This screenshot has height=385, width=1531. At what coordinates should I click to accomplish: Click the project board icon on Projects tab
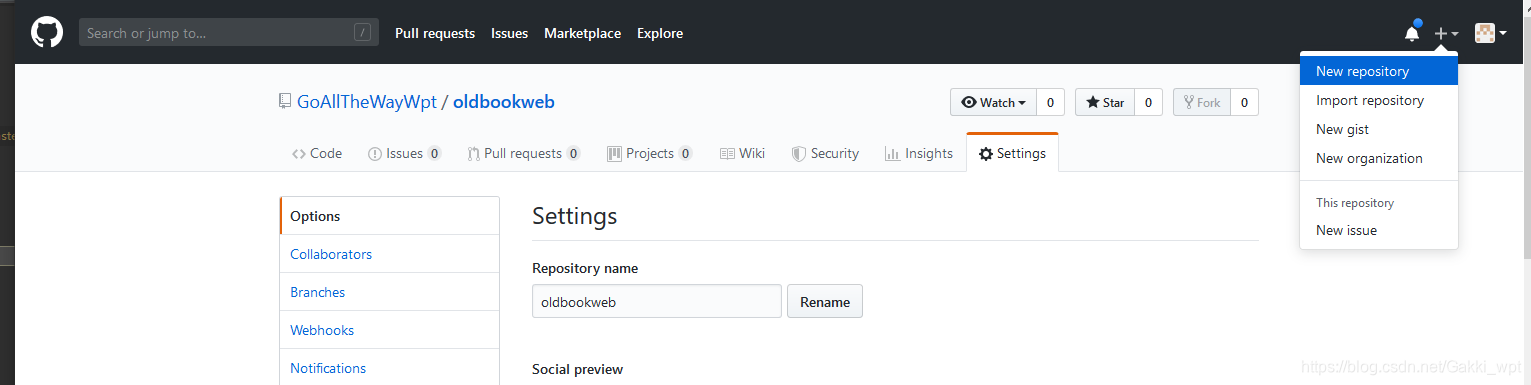[615, 153]
